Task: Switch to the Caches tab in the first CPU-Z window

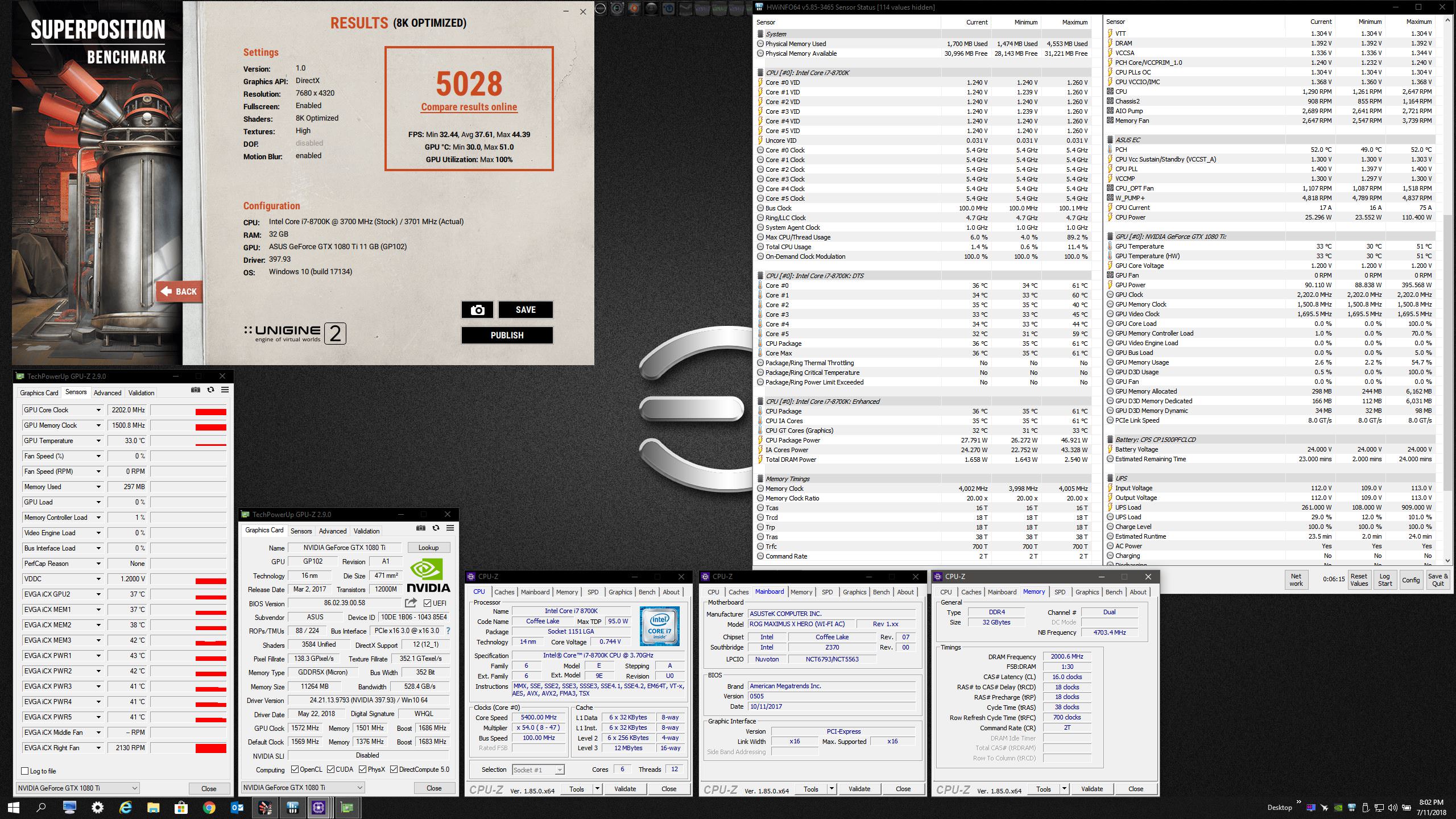Action: tap(504, 592)
